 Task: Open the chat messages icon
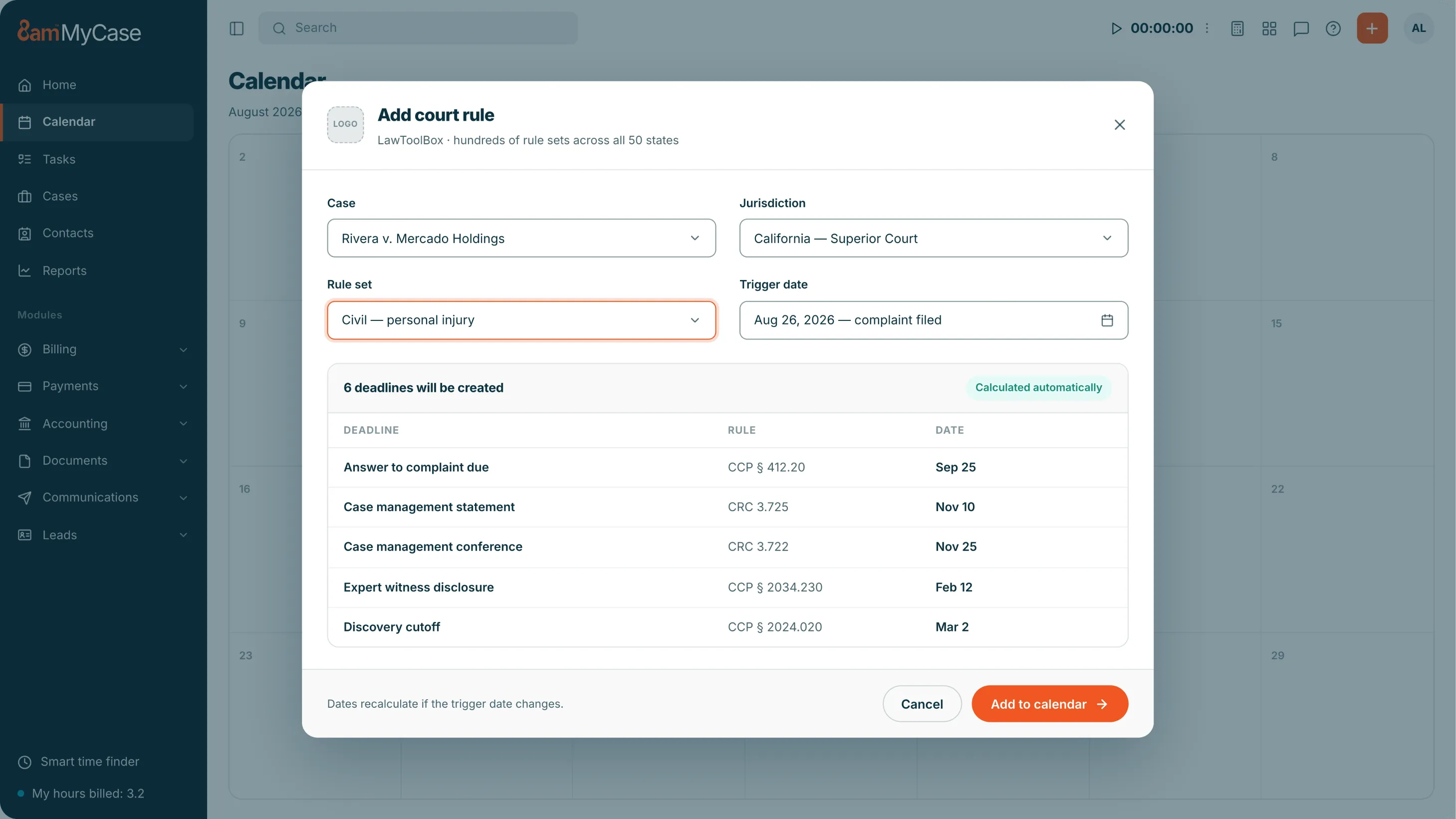1301,28
